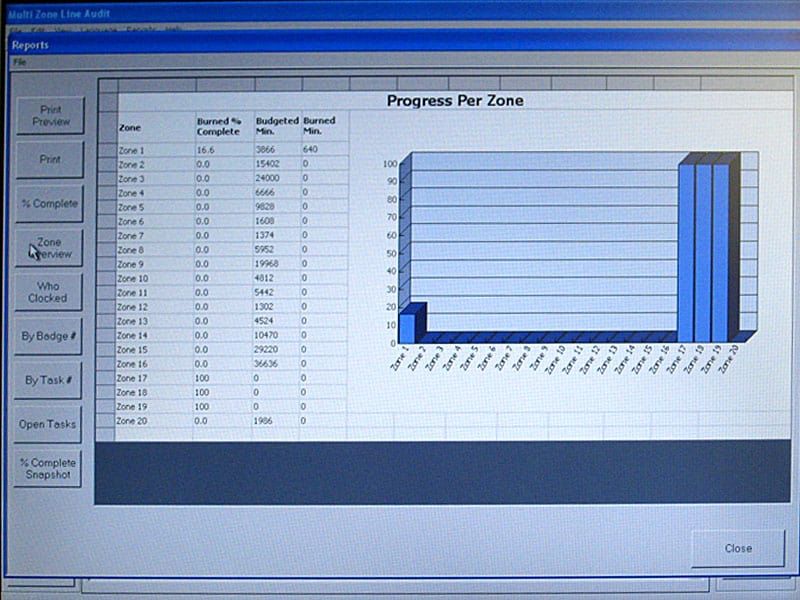Select the By Task # report
The height and width of the screenshot is (600, 800).
pyautogui.click(x=48, y=380)
